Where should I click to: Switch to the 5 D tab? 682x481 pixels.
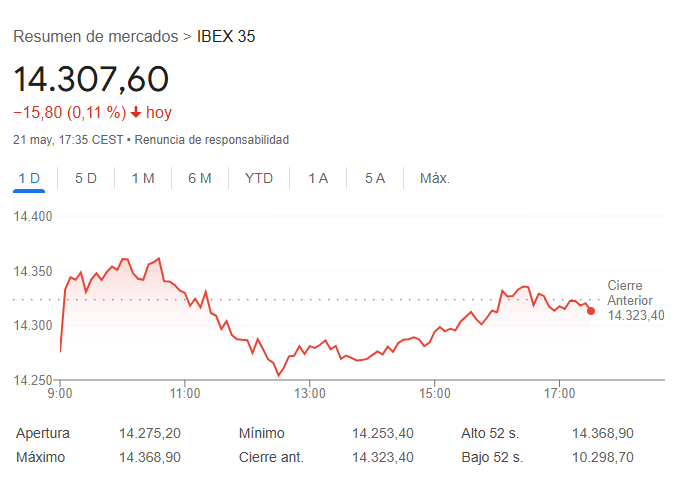(x=86, y=178)
